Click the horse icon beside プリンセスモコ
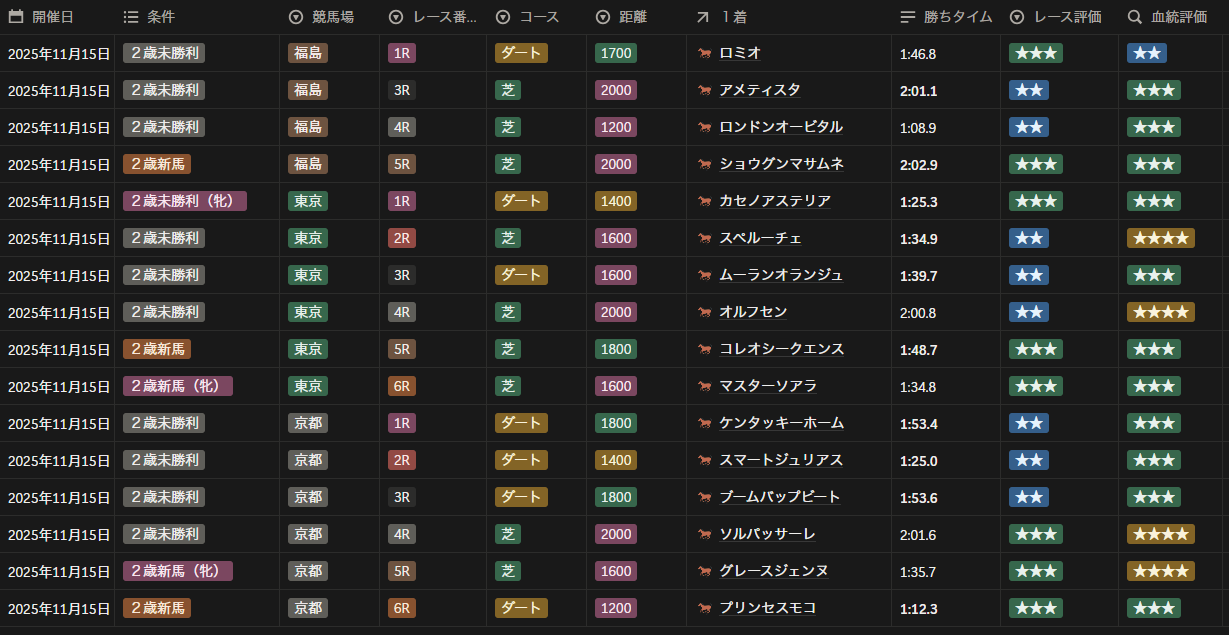The image size is (1229, 635). 705,609
